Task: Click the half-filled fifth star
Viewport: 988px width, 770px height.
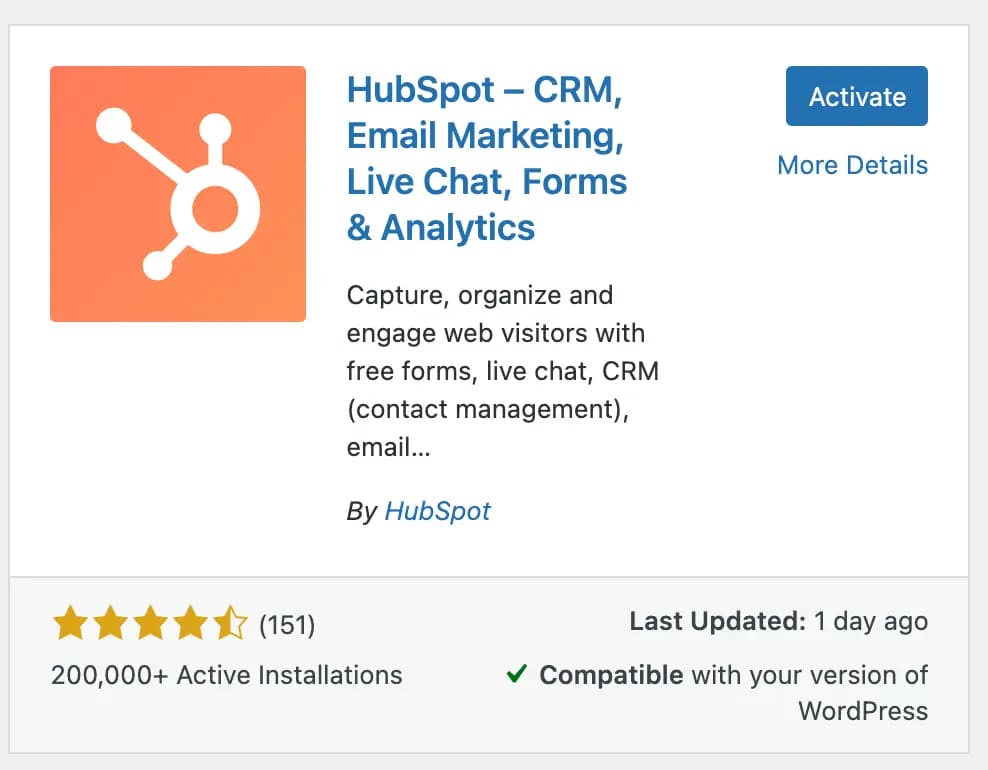Action: 232,623
